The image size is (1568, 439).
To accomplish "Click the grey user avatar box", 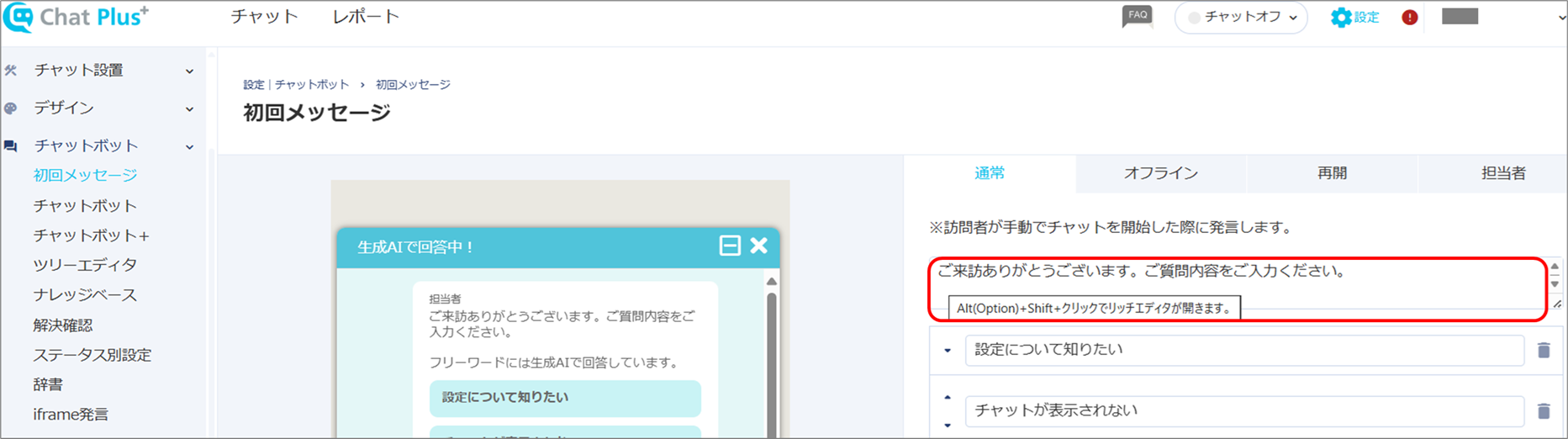I will click(1460, 17).
